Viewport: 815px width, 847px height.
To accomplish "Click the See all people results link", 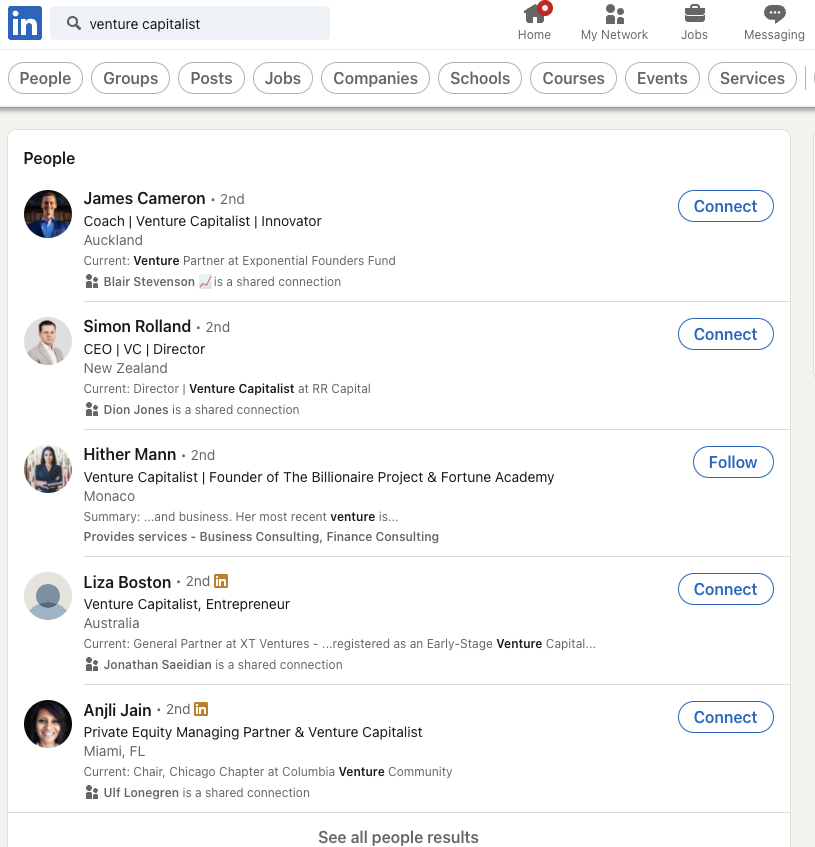I will pyautogui.click(x=398, y=837).
